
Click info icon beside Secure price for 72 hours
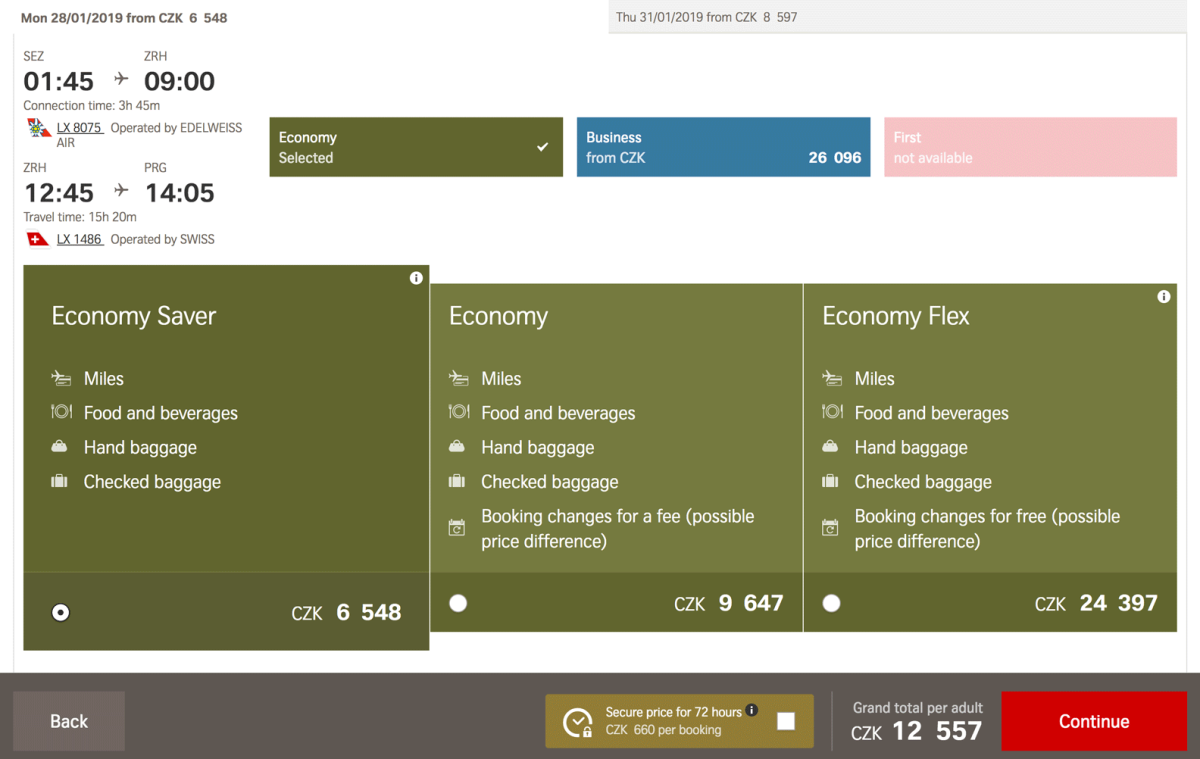point(752,711)
